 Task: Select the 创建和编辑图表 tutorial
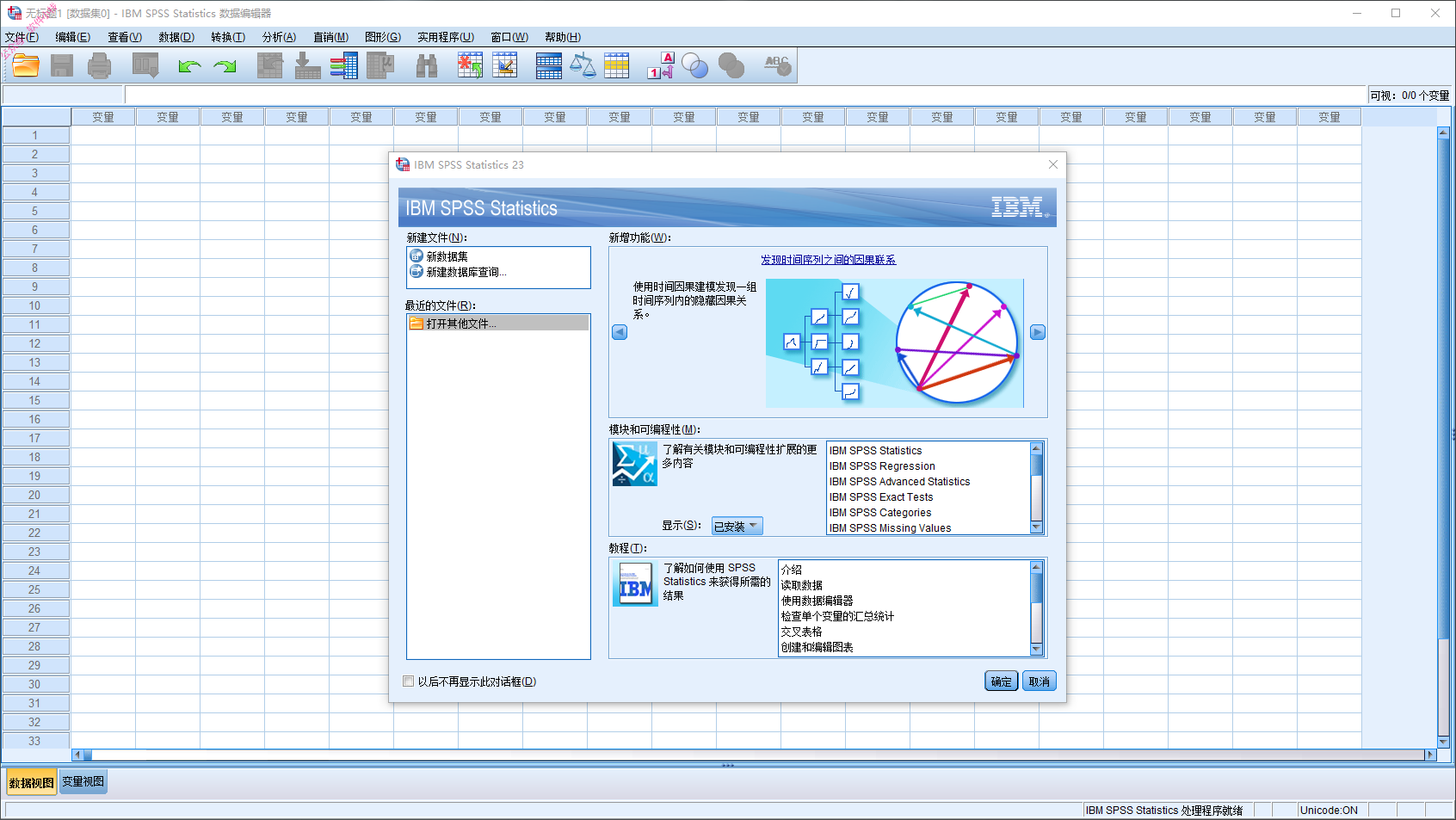[x=817, y=647]
